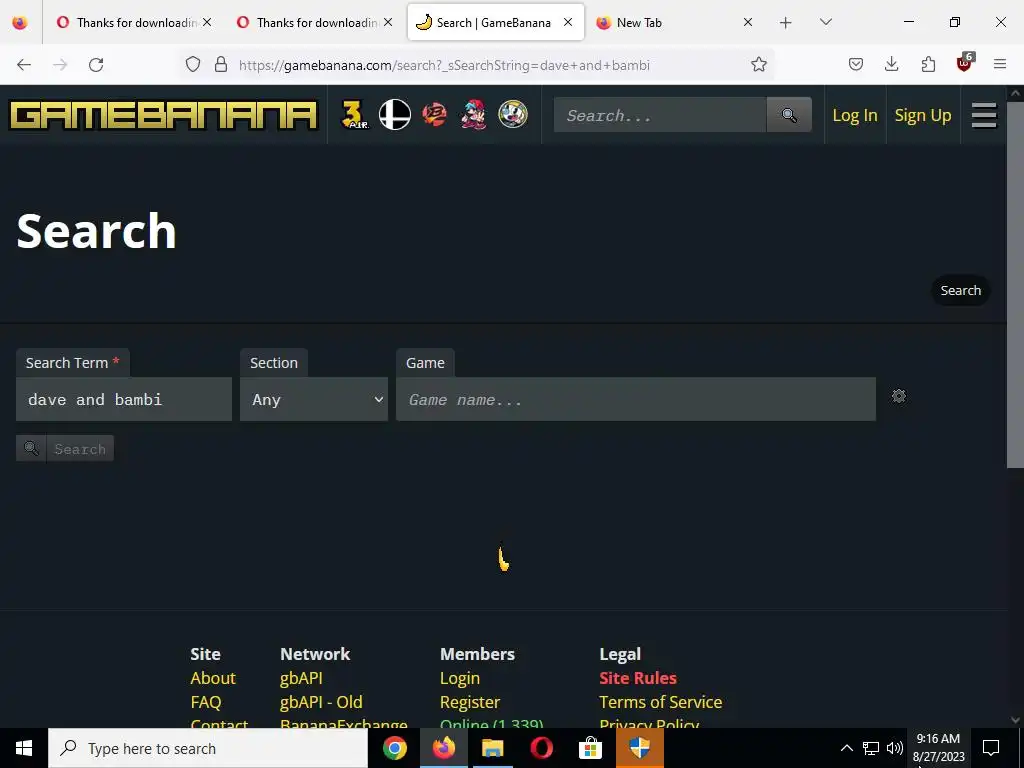Screen dimensions: 1024x768
Task: Open the Windows Start menu
Action: pyautogui.click(x=24, y=748)
